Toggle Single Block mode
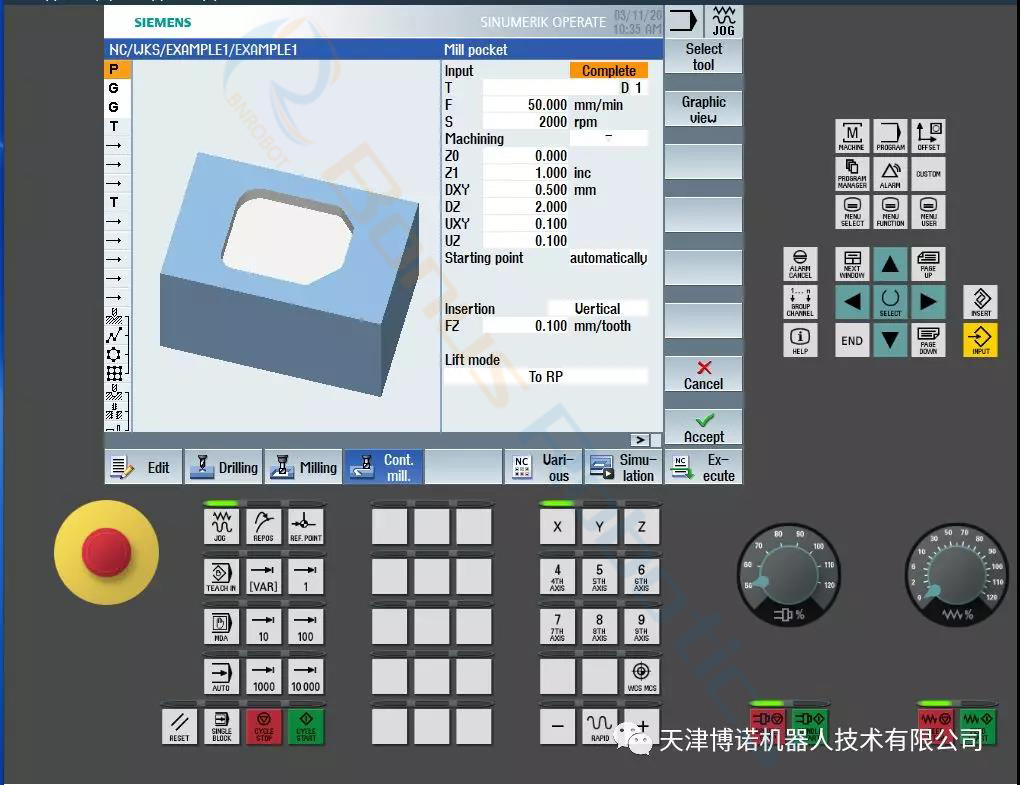This screenshot has height=785, width=1020. tap(221, 727)
